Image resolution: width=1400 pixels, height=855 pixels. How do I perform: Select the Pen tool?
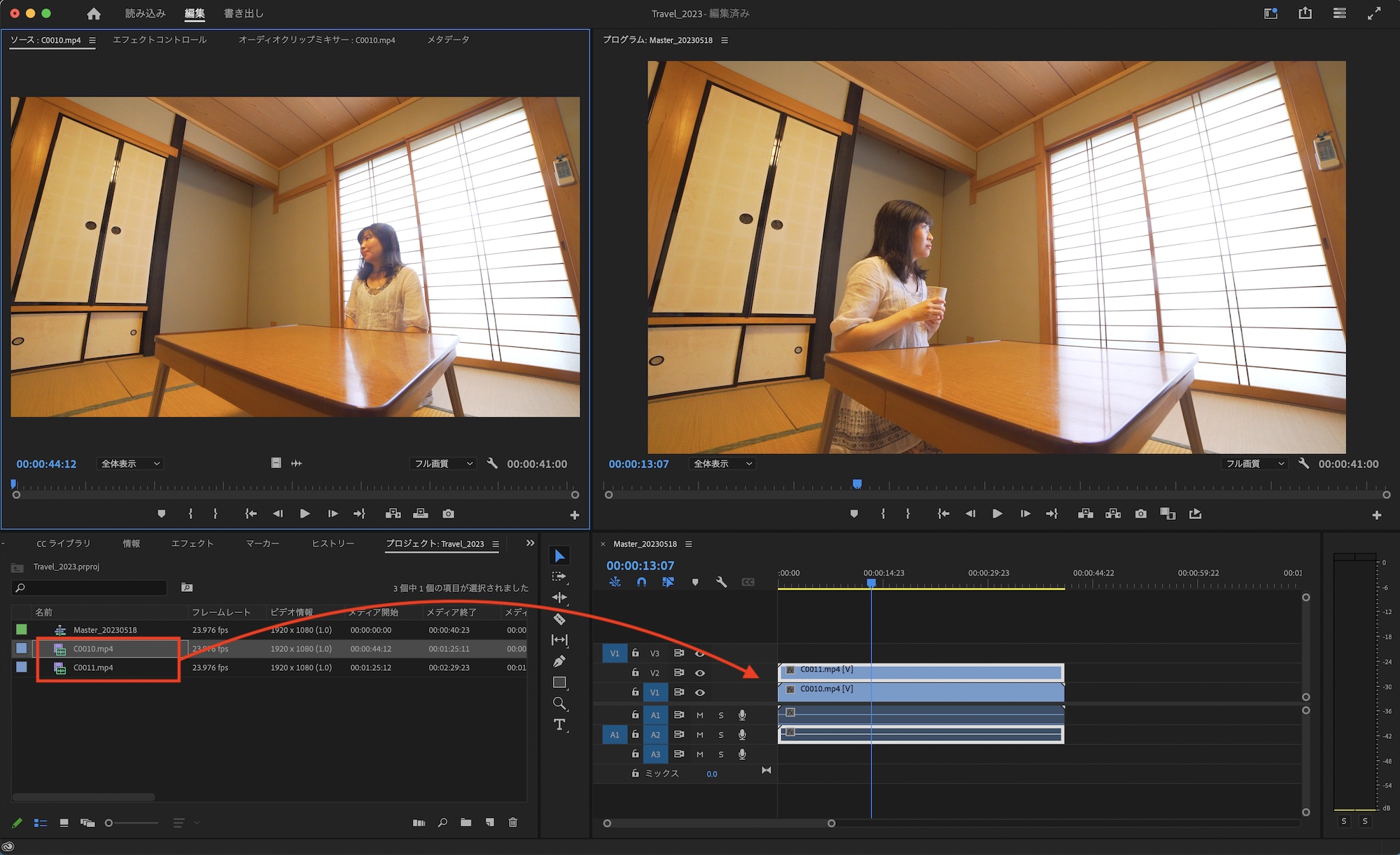coord(559,661)
